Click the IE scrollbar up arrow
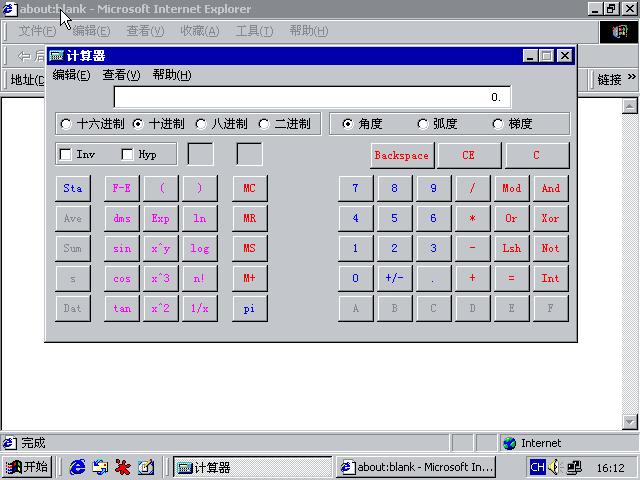This screenshot has width=640, height=480. (x=629, y=106)
